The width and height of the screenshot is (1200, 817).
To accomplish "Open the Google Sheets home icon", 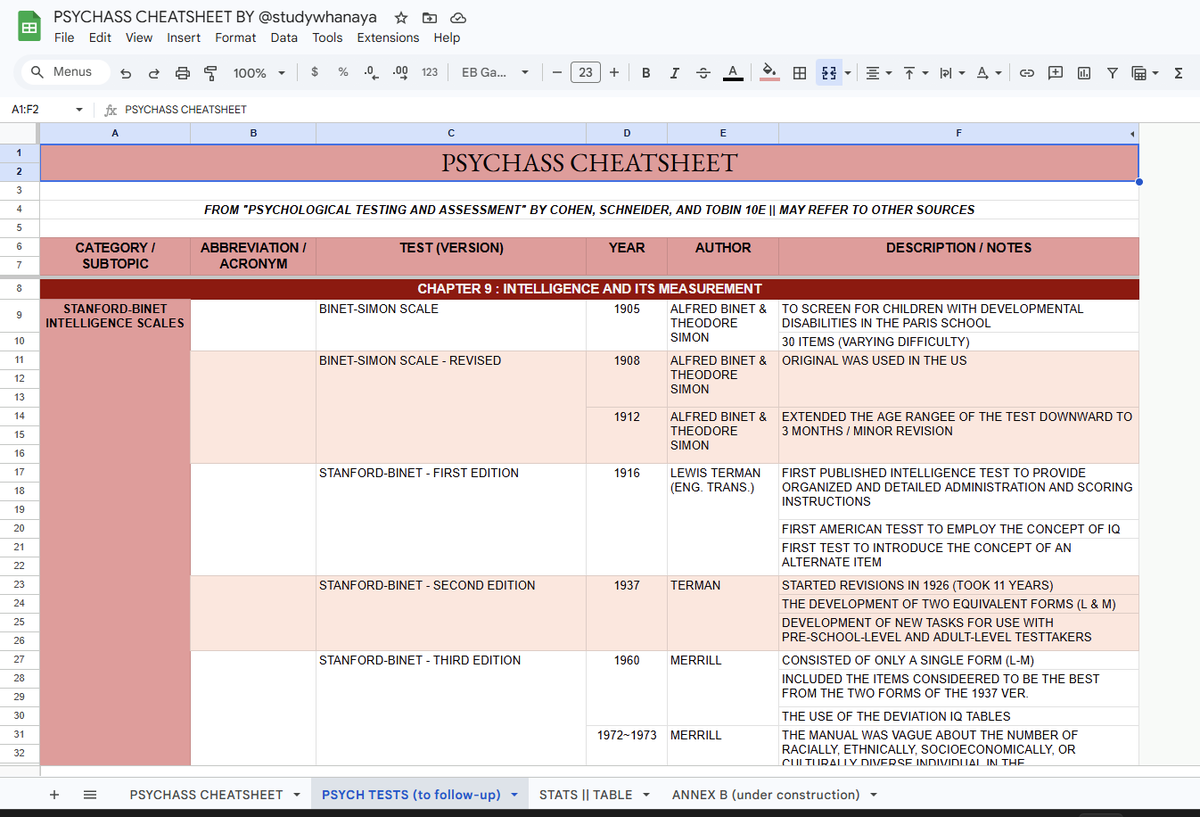I will click(x=29, y=27).
